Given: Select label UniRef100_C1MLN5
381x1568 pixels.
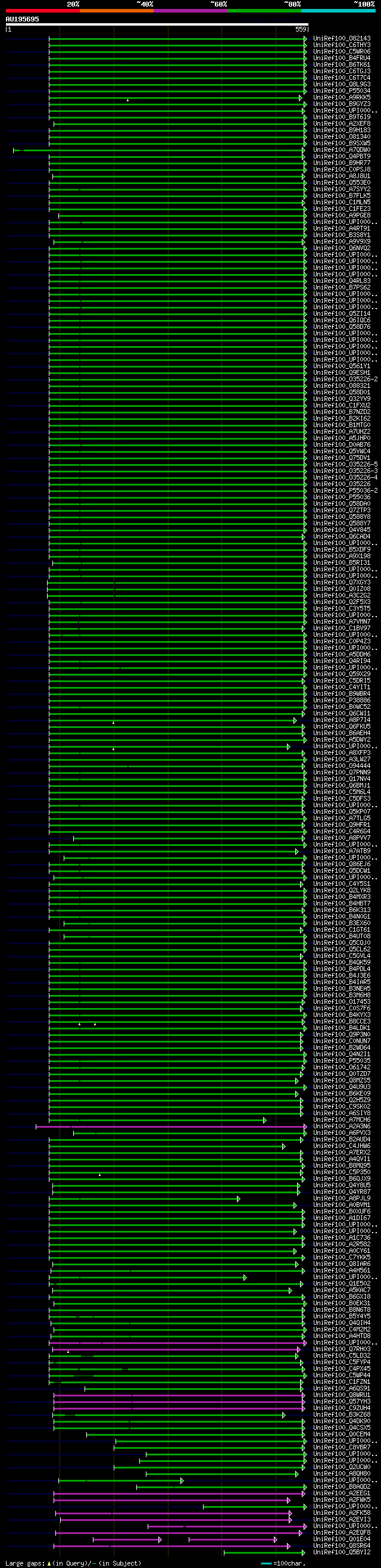Looking at the screenshot, I should pos(342,203).
